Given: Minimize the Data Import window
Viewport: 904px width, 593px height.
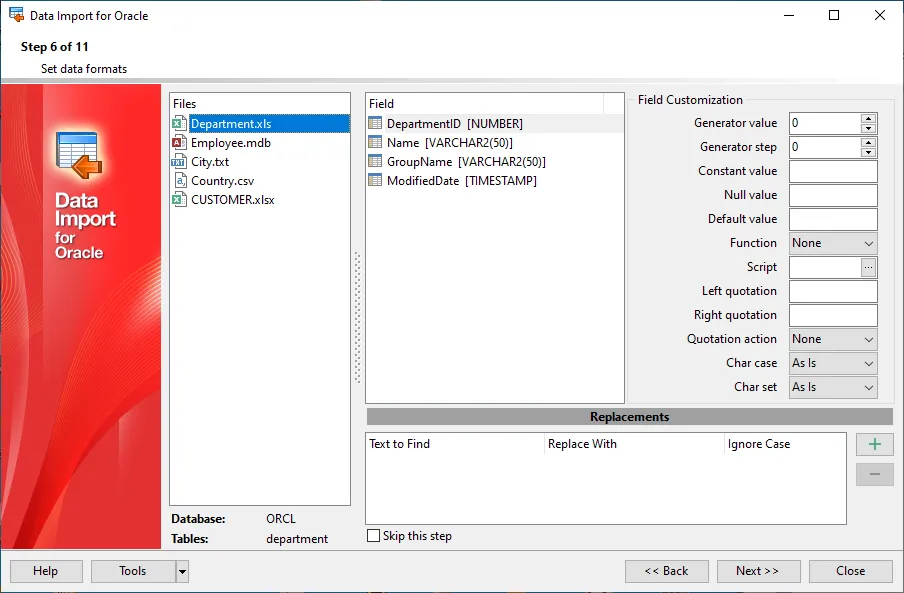Looking at the screenshot, I should (789, 15).
